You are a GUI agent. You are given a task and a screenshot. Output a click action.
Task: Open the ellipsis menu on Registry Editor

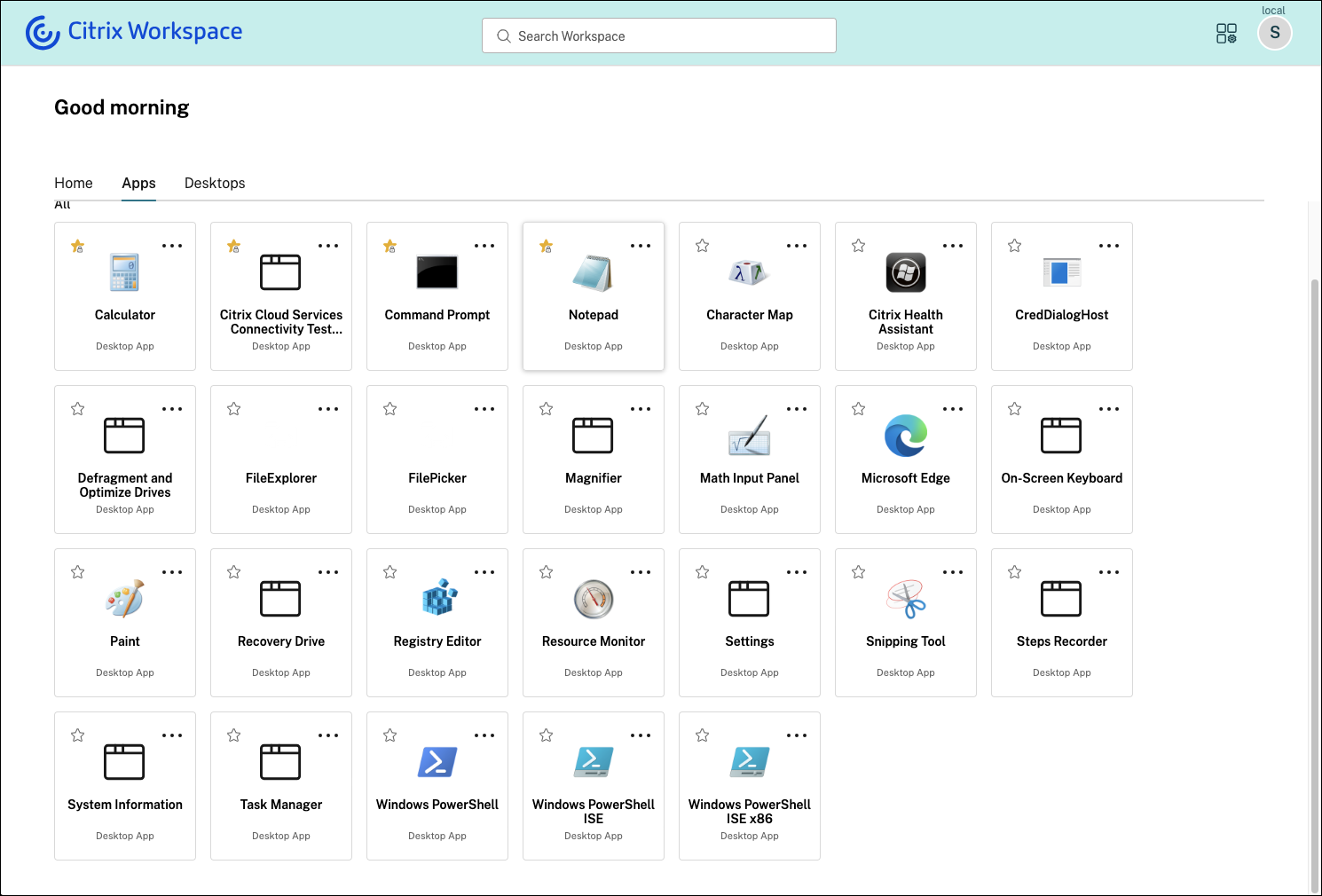484,572
